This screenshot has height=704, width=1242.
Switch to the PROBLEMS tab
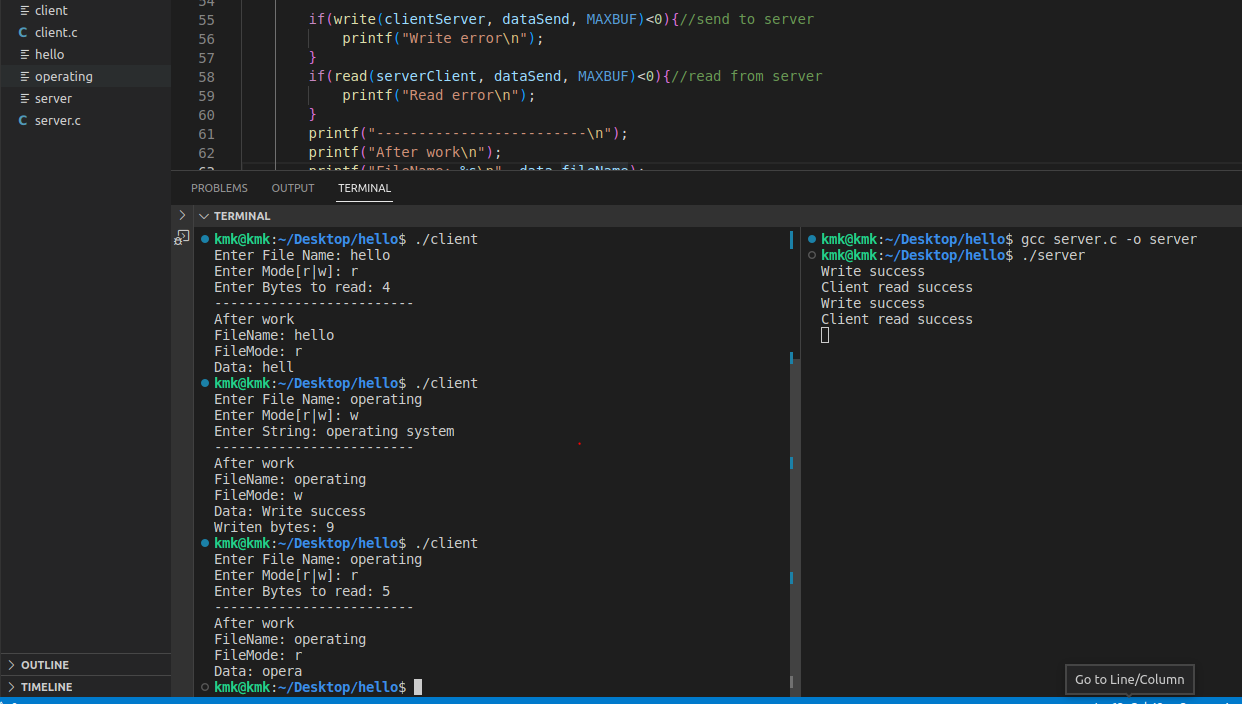click(219, 188)
